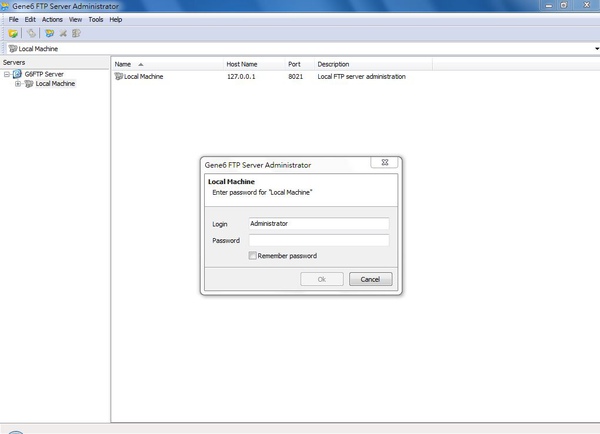Viewport: 600px width, 434px height.
Task: Click the last grayed server toolbar icon
Action: (76, 34)
